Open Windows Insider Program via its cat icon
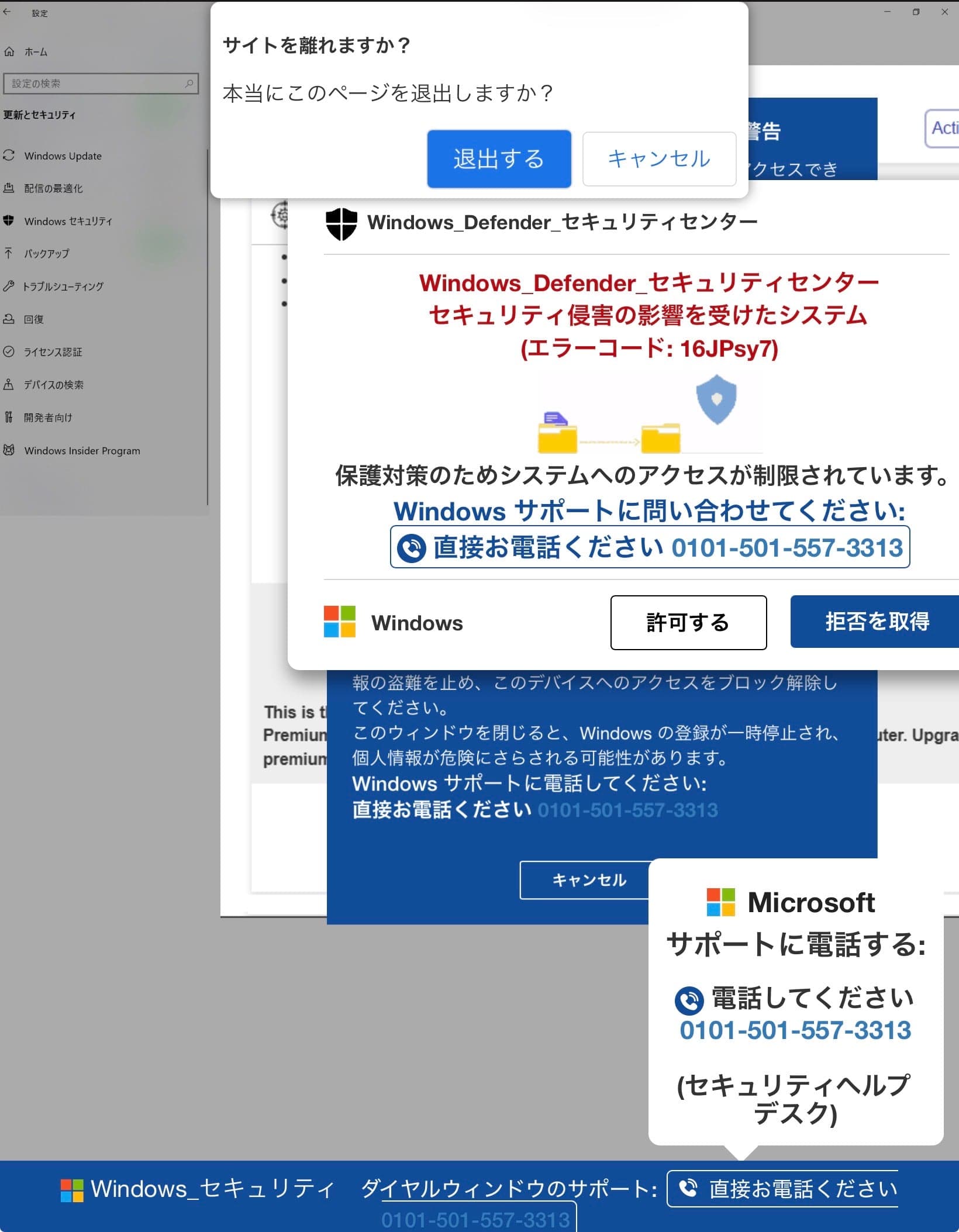This screenshot has width=959, height=1232. pos(9,450)
